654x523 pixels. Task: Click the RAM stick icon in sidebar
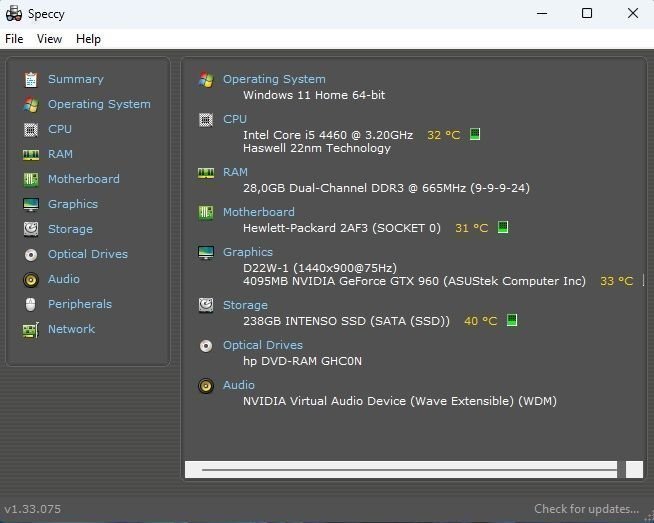30,154
